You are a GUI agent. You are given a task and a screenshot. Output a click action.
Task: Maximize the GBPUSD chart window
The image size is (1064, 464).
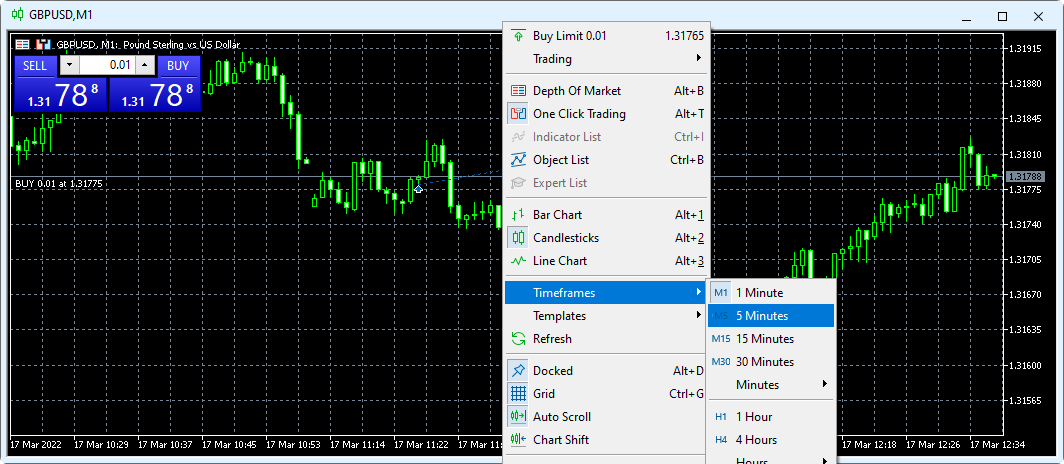(1002, 16)
